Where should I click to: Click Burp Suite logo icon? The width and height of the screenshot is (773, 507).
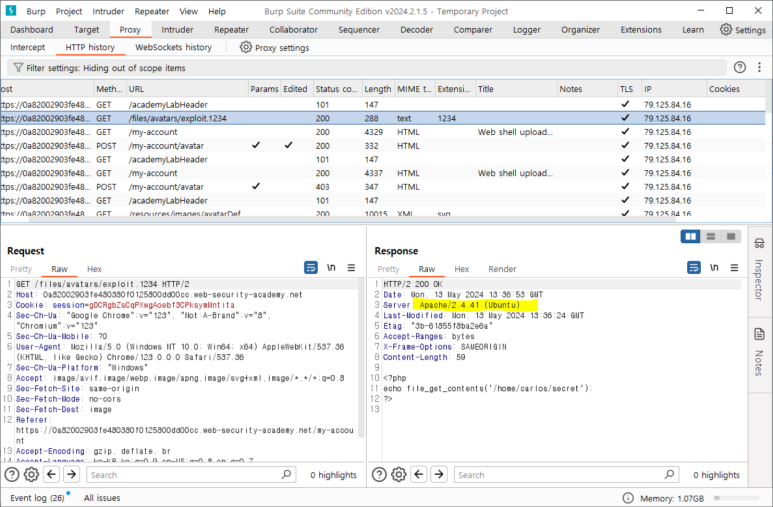click(x=10, y=10)
